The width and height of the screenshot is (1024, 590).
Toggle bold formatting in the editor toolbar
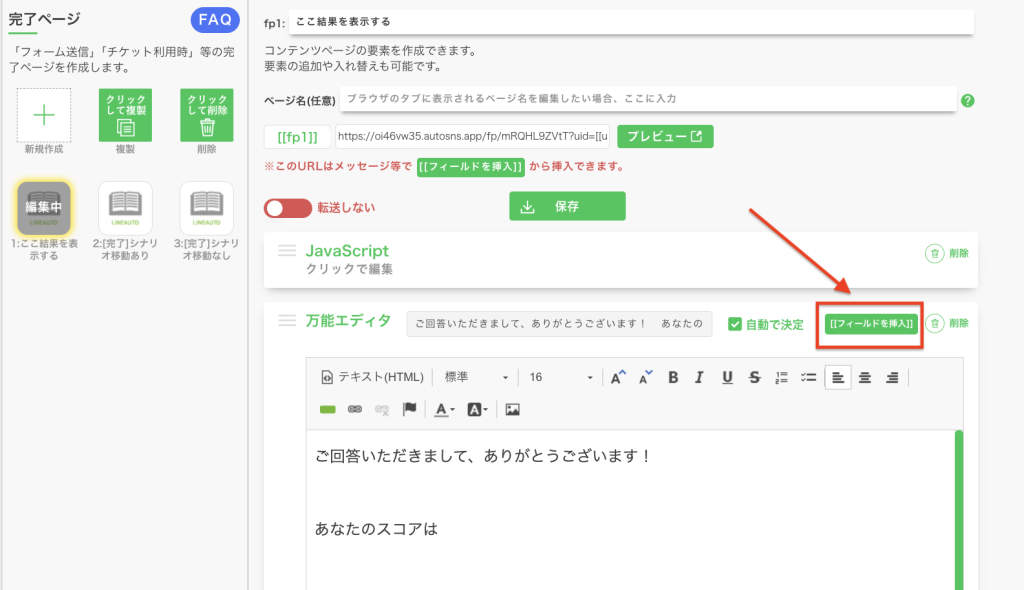[x=673, y=377]
